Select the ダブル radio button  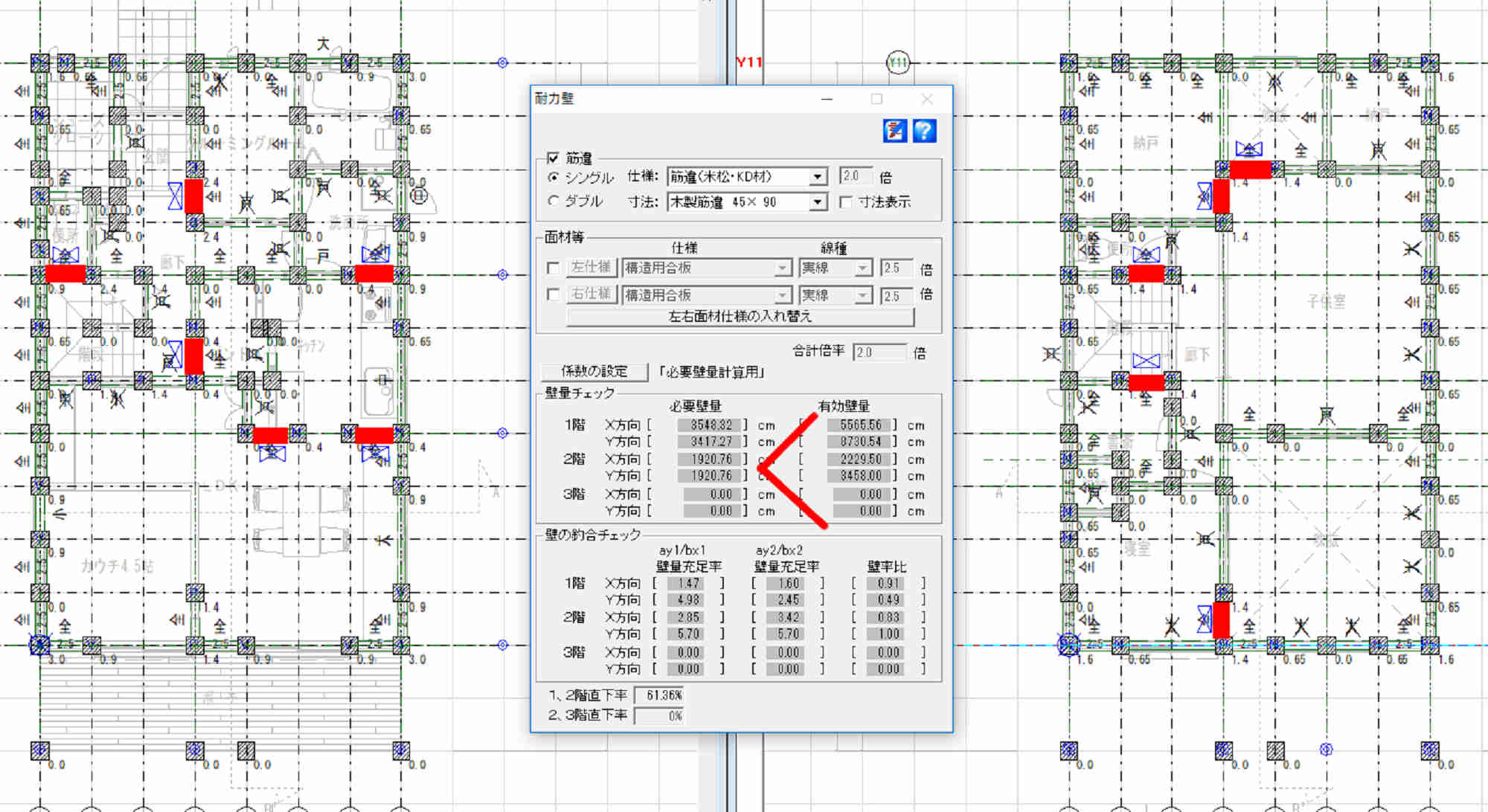tap(553, 201)
